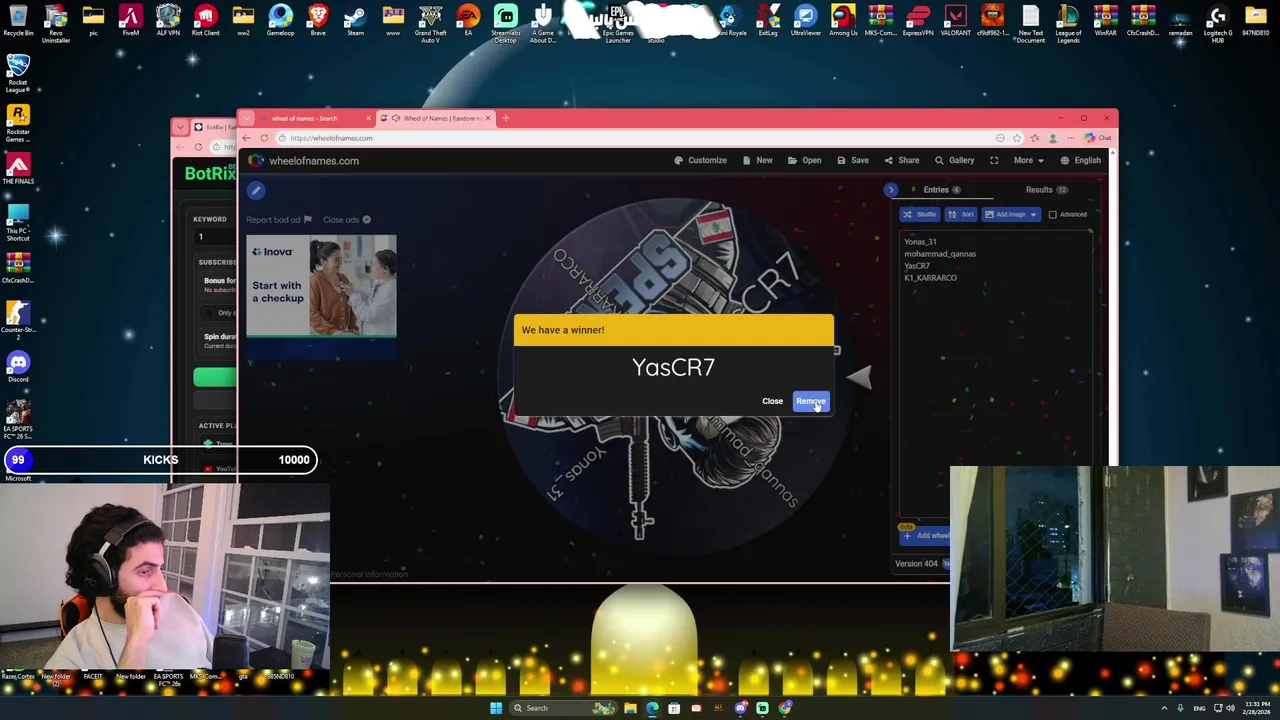Show hidden system tray icons
The width and height of the screenshot is (1280, 720).
pyautogui.click(x=1164, y=708)
